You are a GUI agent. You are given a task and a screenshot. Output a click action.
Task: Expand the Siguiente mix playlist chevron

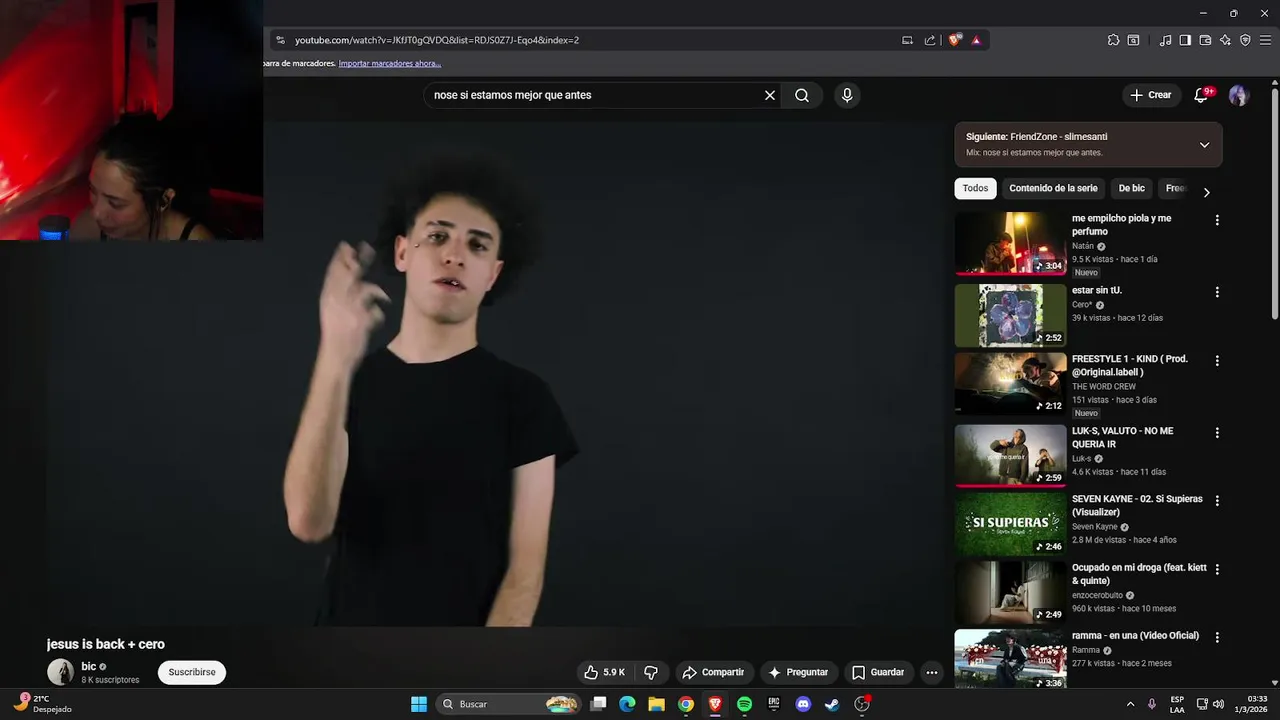click(x=1204, y=145)
